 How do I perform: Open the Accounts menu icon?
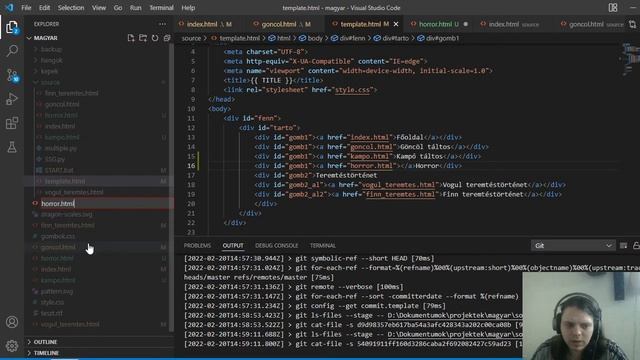[x=12, y=322]
